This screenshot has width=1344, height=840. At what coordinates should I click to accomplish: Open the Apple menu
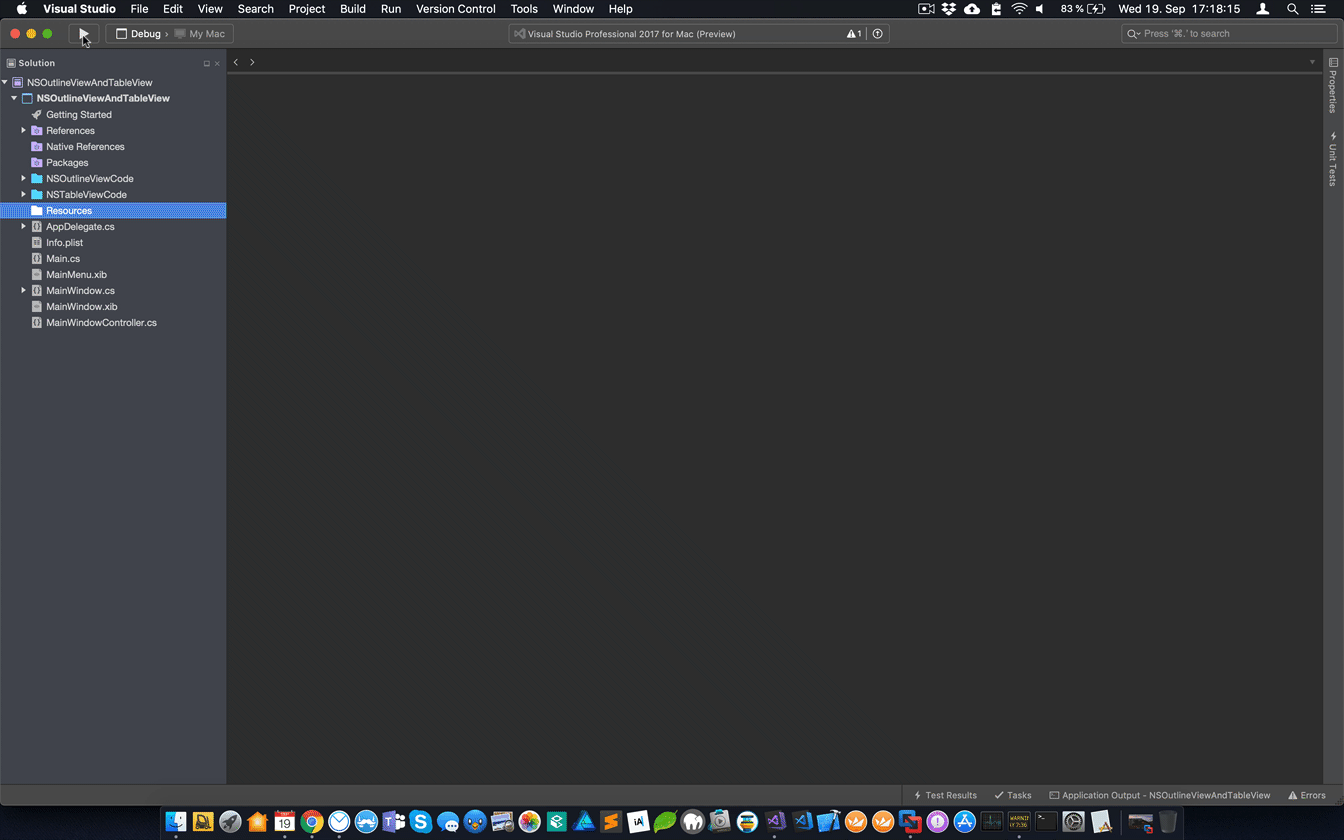pos(21,9)
